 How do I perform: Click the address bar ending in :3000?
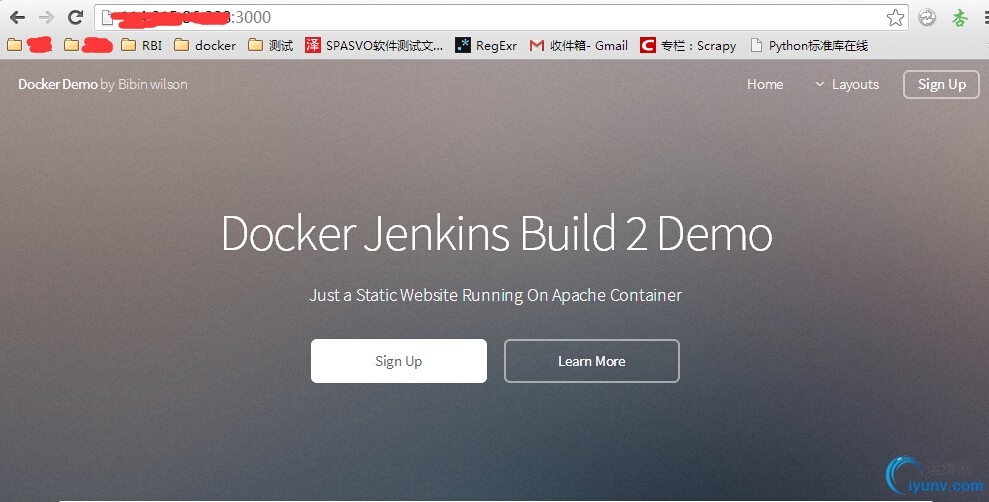coord(501,18)
